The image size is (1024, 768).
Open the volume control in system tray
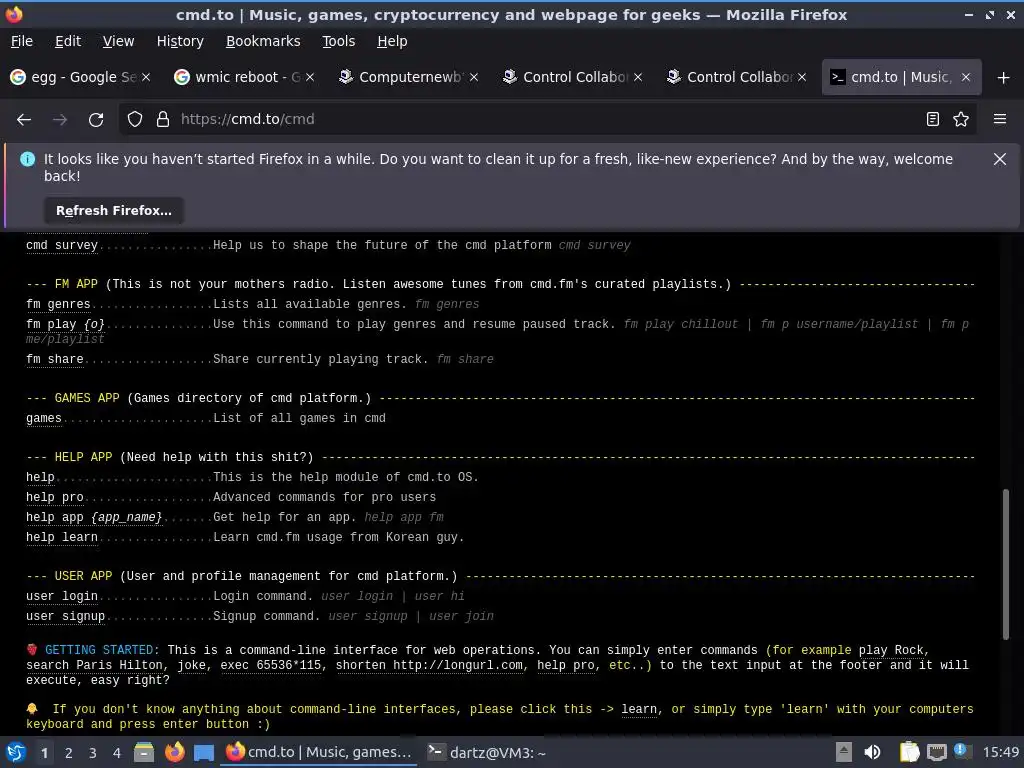coord(872,752)
